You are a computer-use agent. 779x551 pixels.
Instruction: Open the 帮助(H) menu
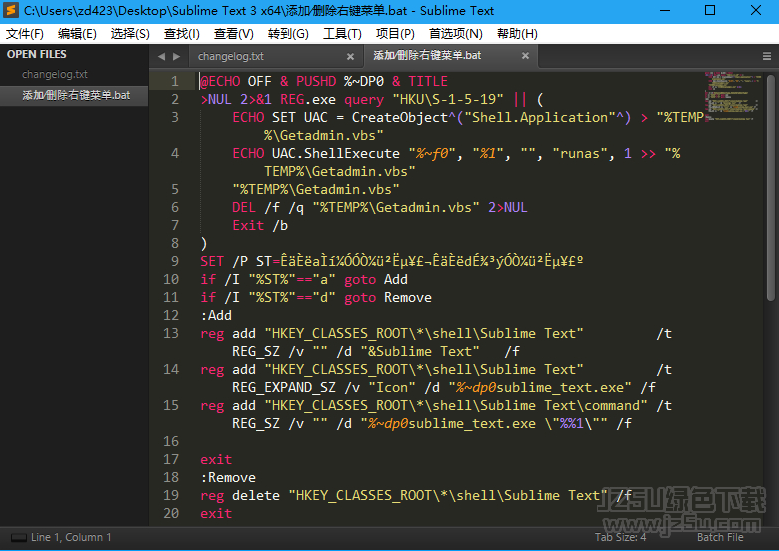(x=517, y=34)
